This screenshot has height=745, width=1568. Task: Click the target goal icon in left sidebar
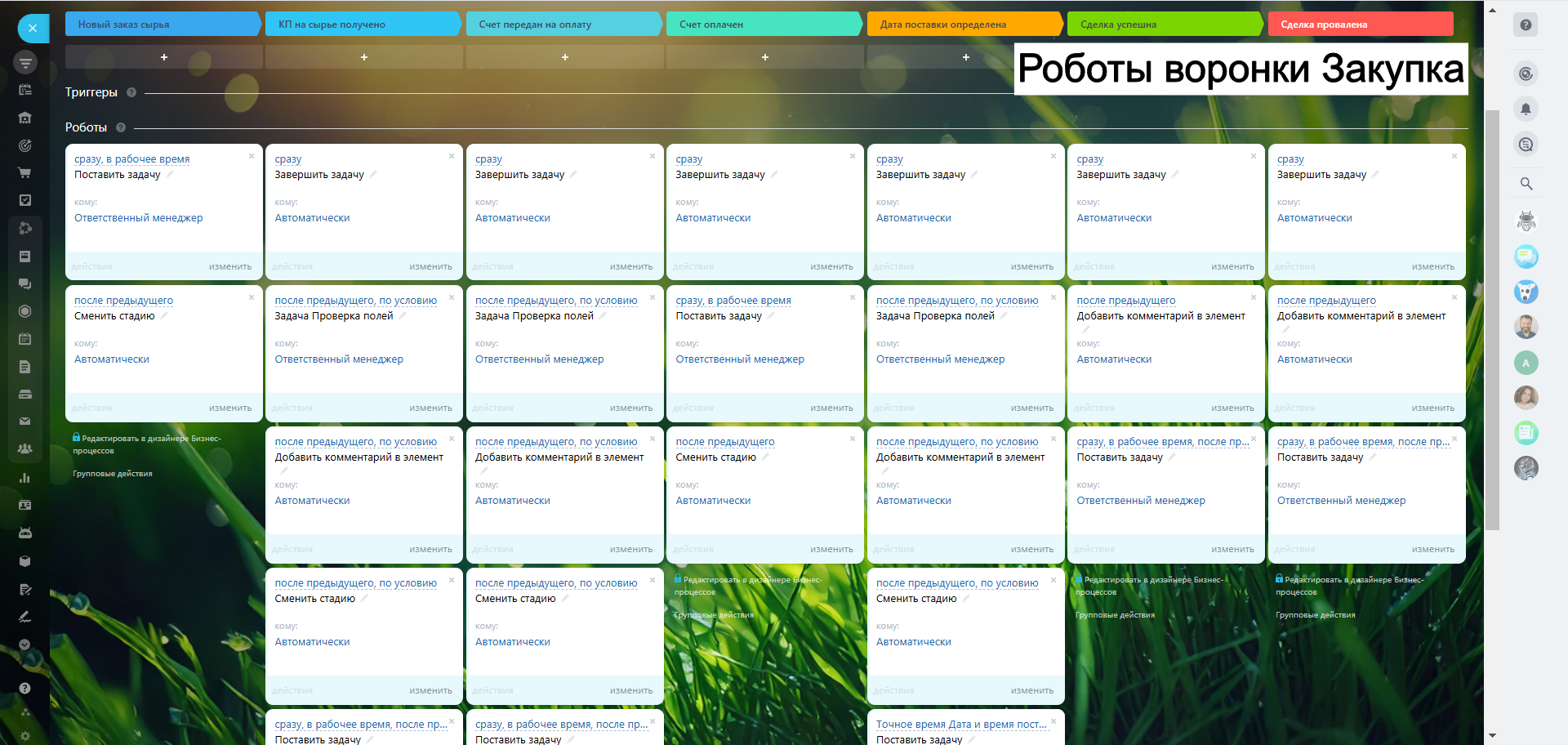(25, 145)
